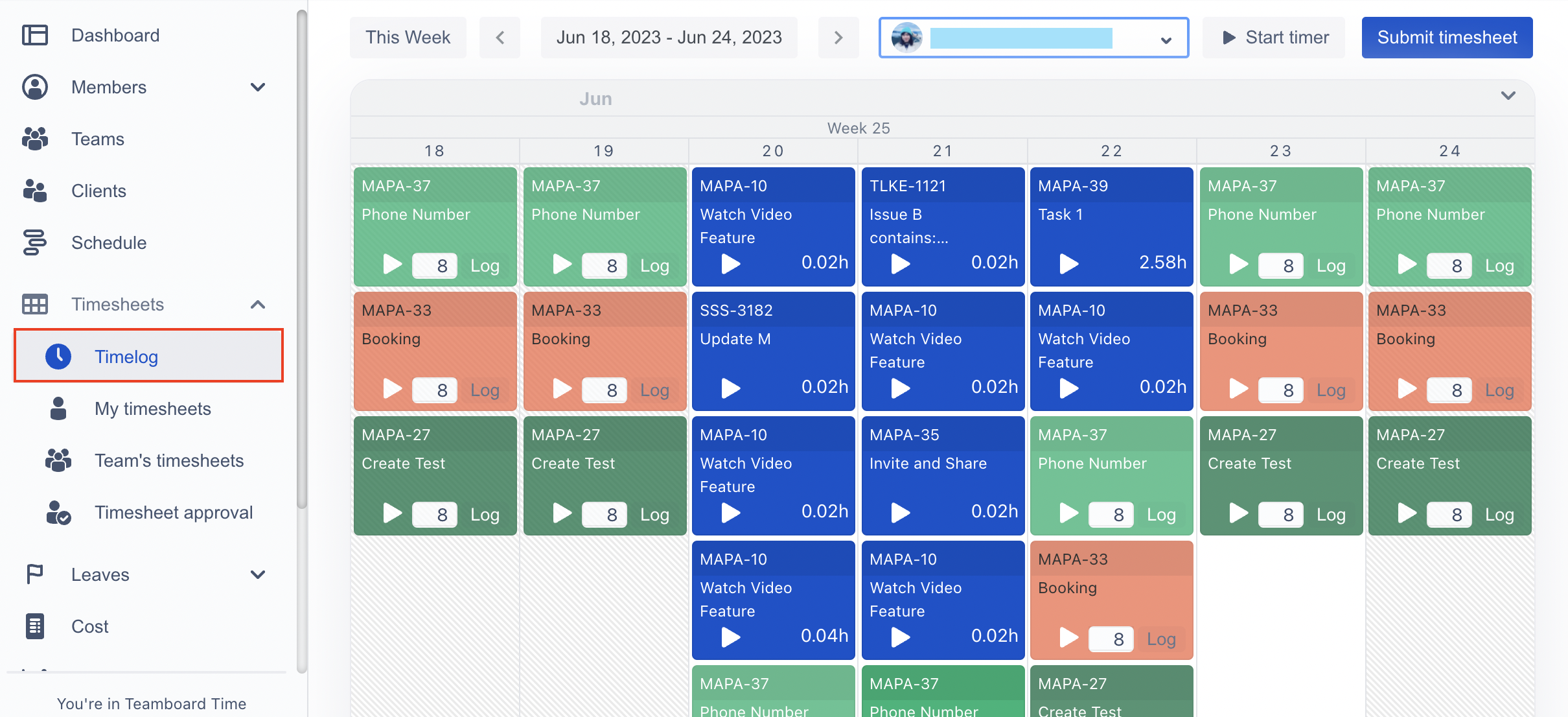Screen dimensions: 1568x717
Task: Expand the Leaves menu chevron
Action: point(258,574)
